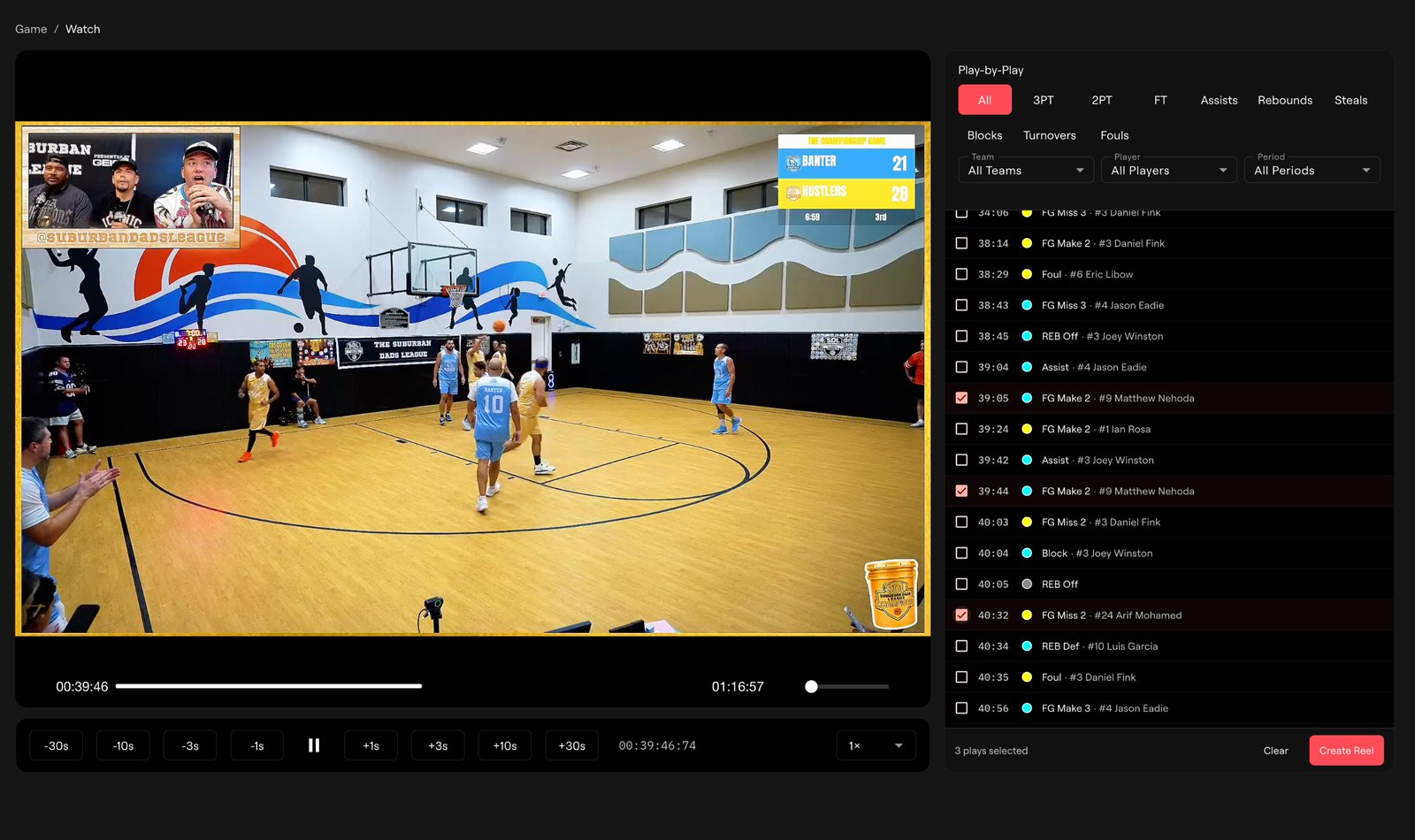The image size is (1415, 840).
Task: Check the 38:14 FG Make 2 Daniel Fink play
Action: pos(961,243)
